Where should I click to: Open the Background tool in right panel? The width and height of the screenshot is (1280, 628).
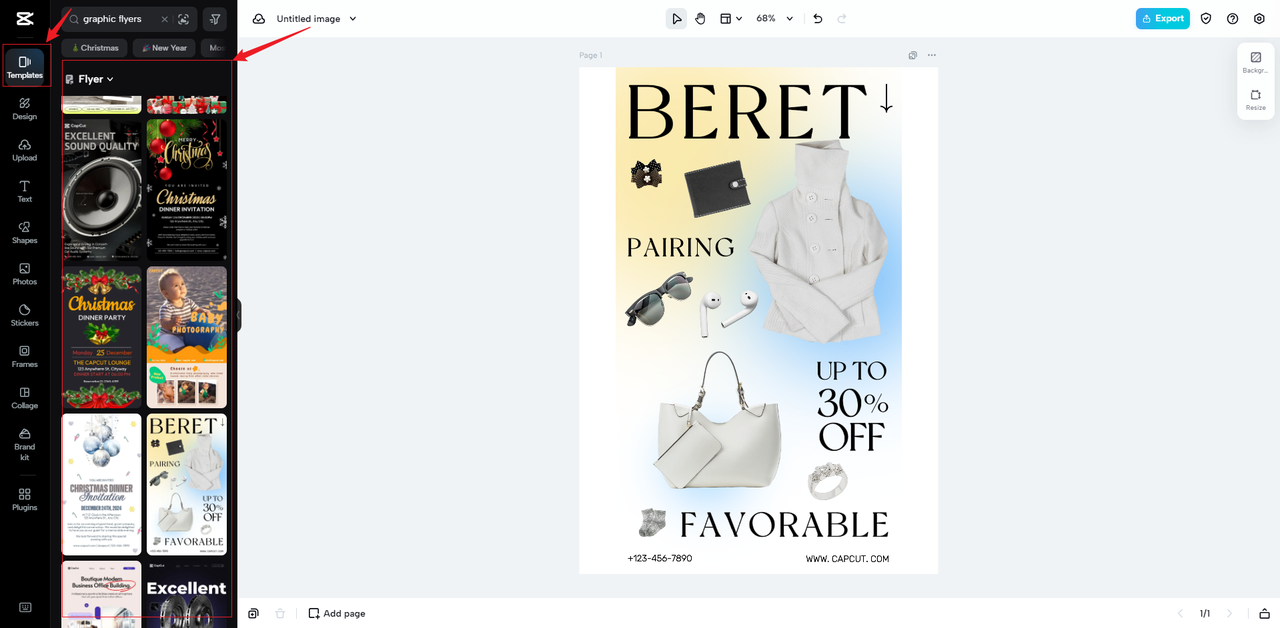[1256, 63]
